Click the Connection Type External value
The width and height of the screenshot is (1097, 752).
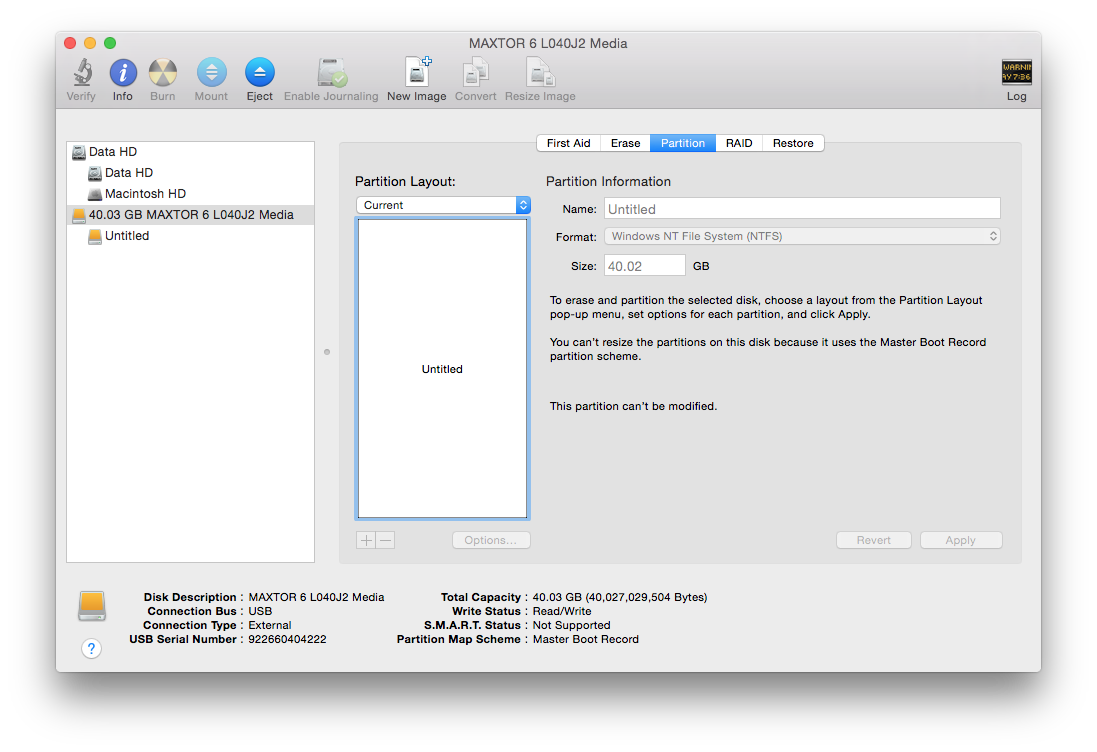(269, 625)
